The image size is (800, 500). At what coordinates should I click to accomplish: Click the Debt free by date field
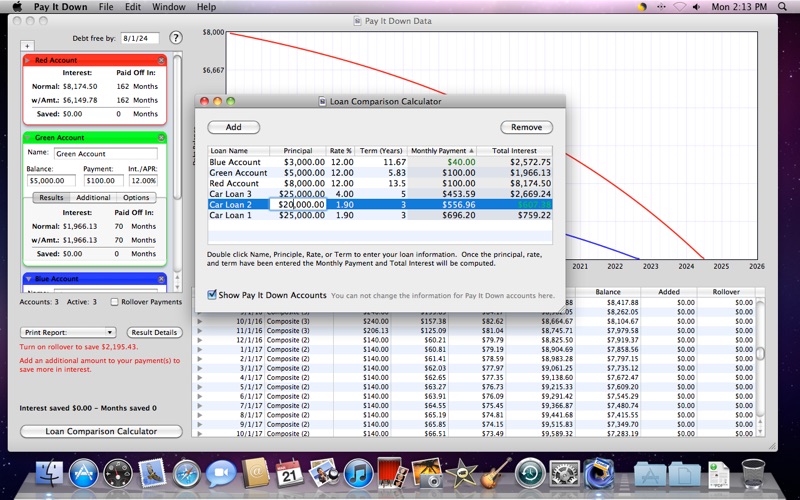coord(140,38)
